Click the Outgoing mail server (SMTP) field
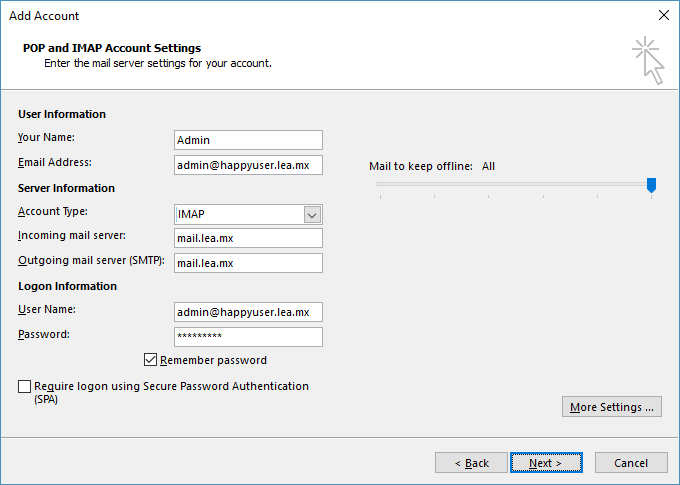 [248, 263]
